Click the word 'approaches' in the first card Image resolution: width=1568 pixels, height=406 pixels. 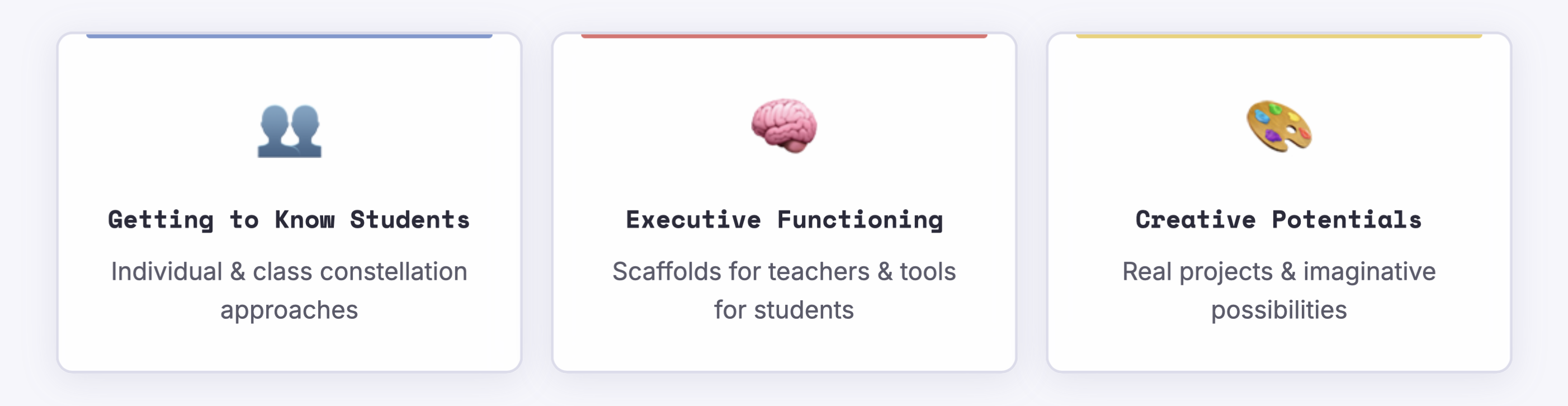click(x=289, y=310)
